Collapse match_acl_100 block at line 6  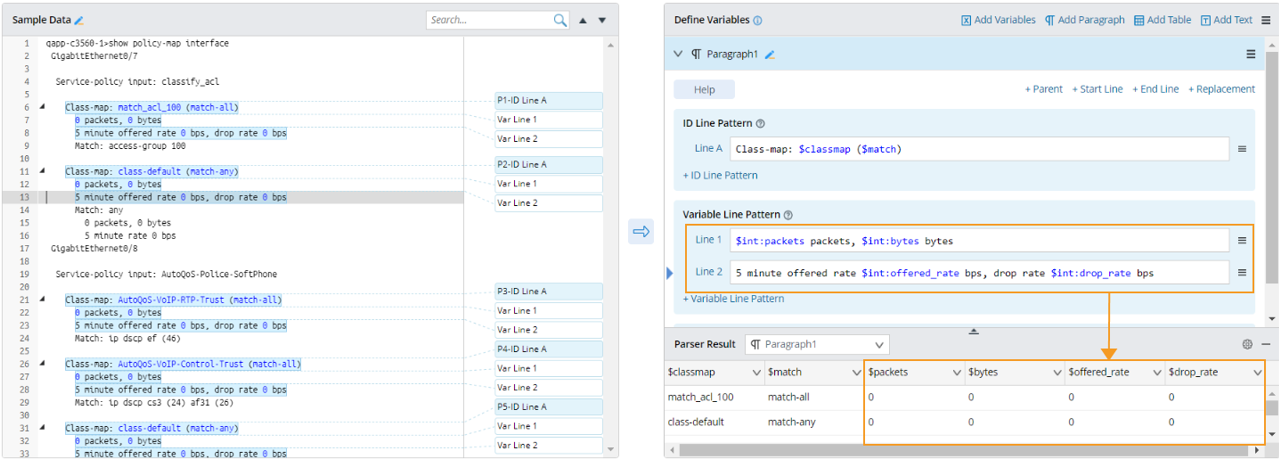[42, 107]
